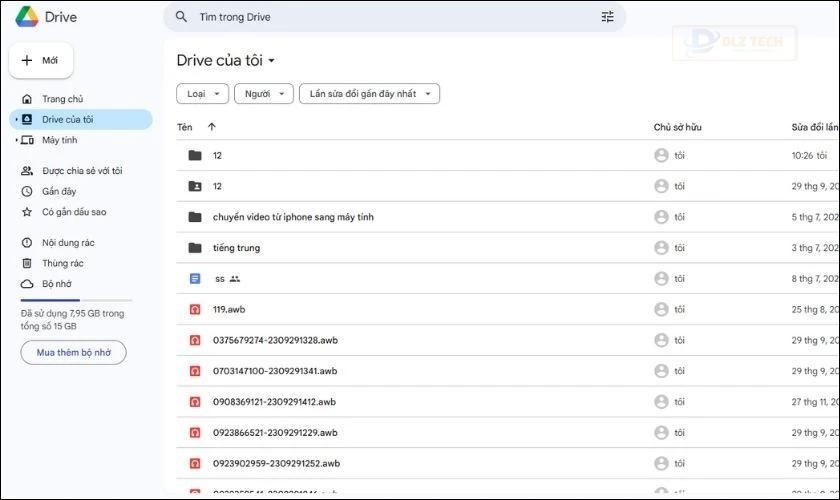Open 'Có gắn dấu sao' starred
840x500 pixels.
point(74,212)
